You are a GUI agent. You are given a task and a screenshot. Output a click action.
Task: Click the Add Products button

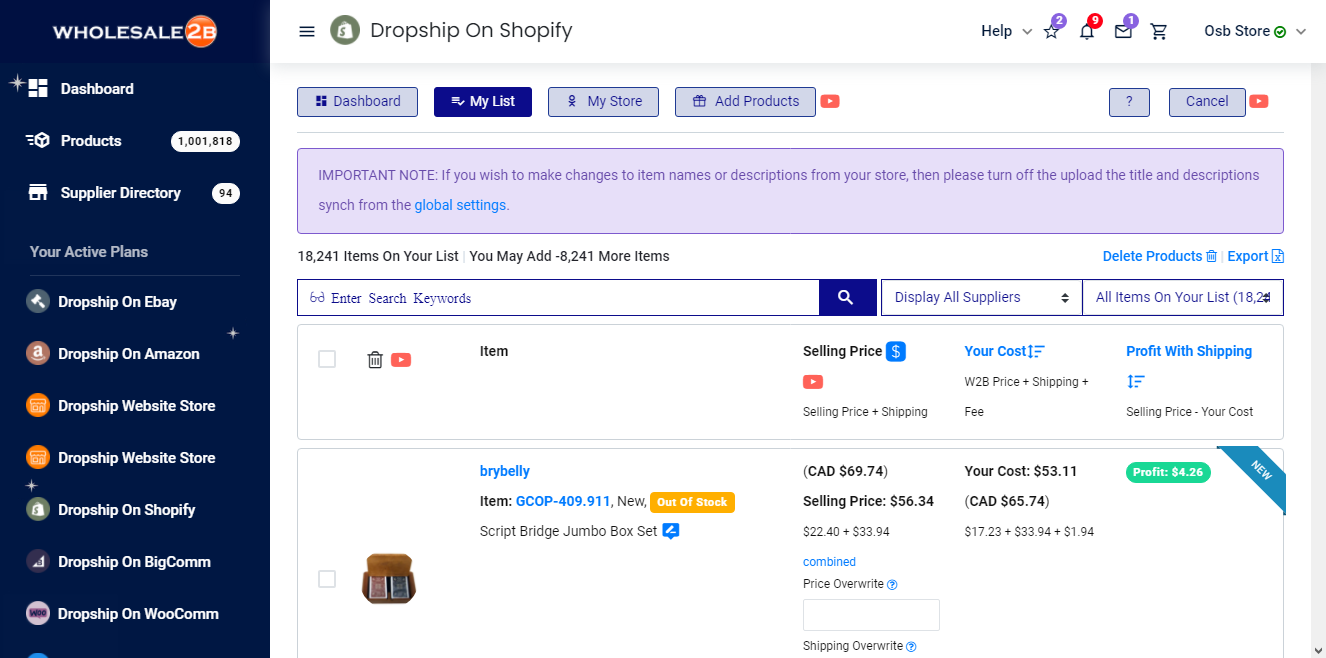[745, 102]
